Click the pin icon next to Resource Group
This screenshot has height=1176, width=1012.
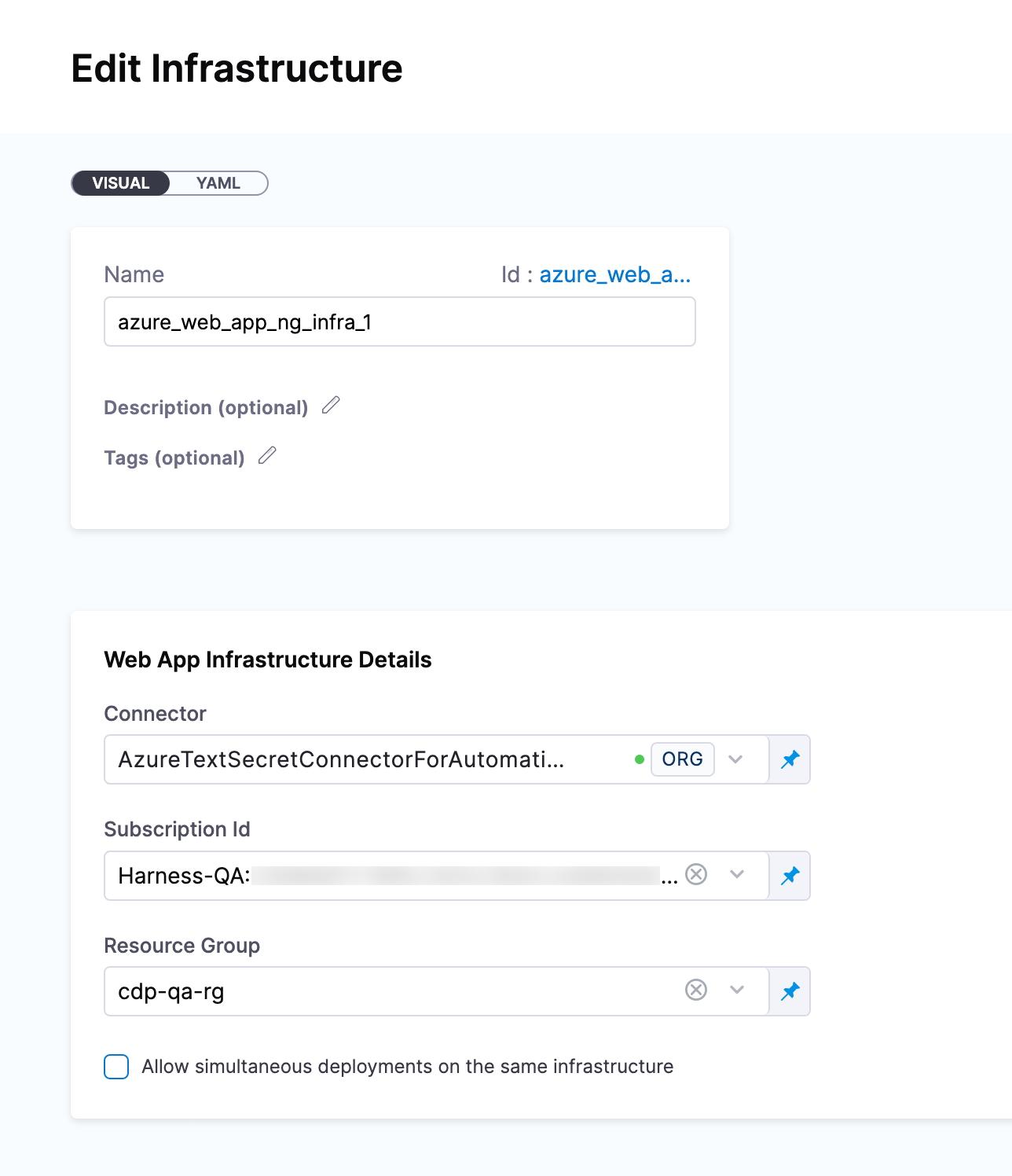tap(790, 991)
